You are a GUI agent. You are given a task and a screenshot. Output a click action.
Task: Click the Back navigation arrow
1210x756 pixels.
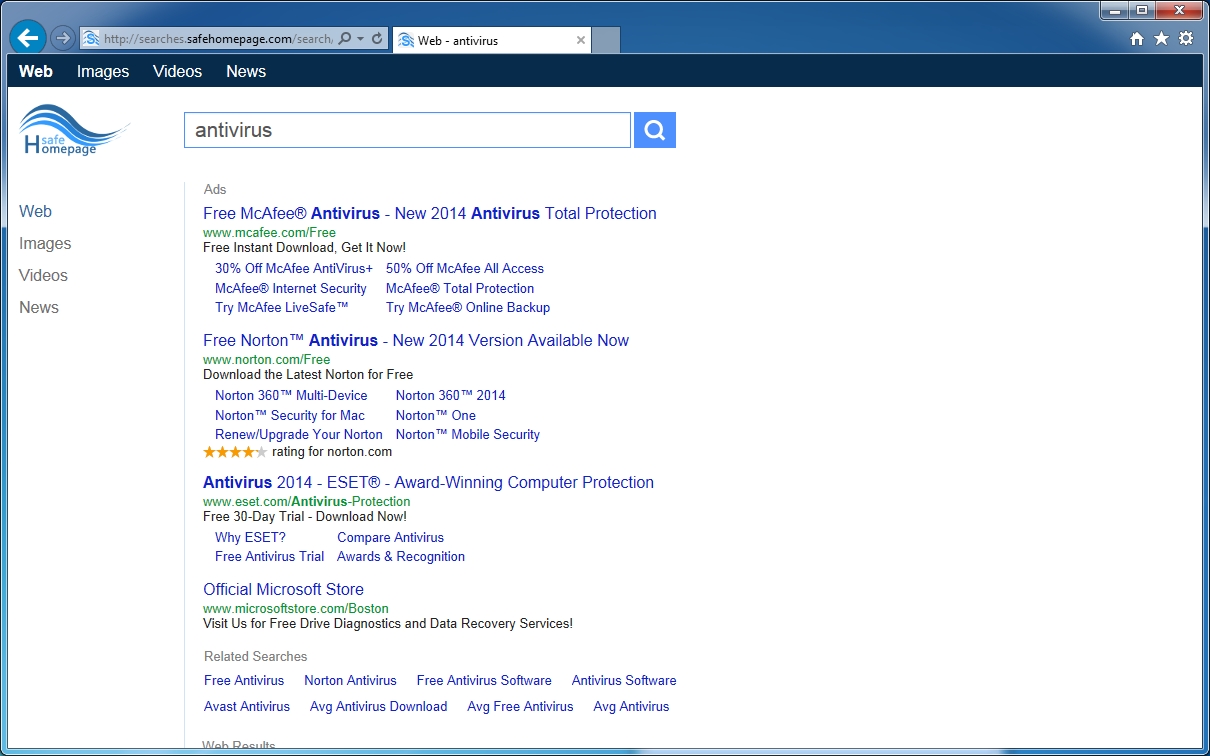coord(27,37)
